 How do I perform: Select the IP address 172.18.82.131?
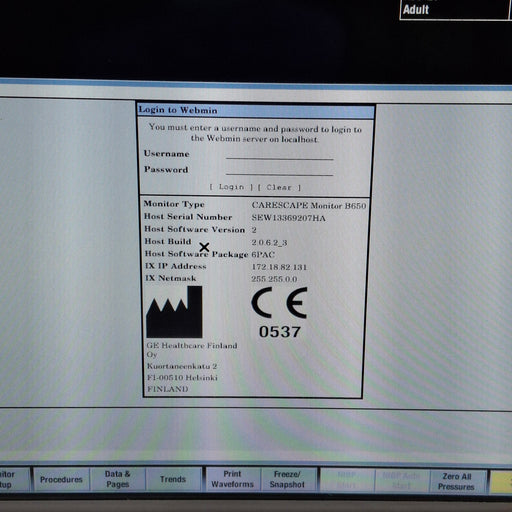click(x=279, y=267)
